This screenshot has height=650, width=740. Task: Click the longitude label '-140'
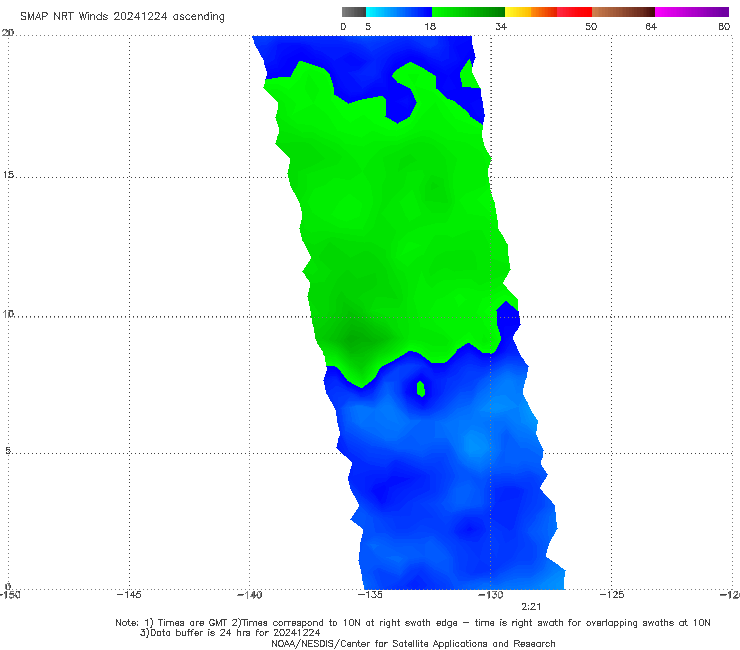pos(249,594)
